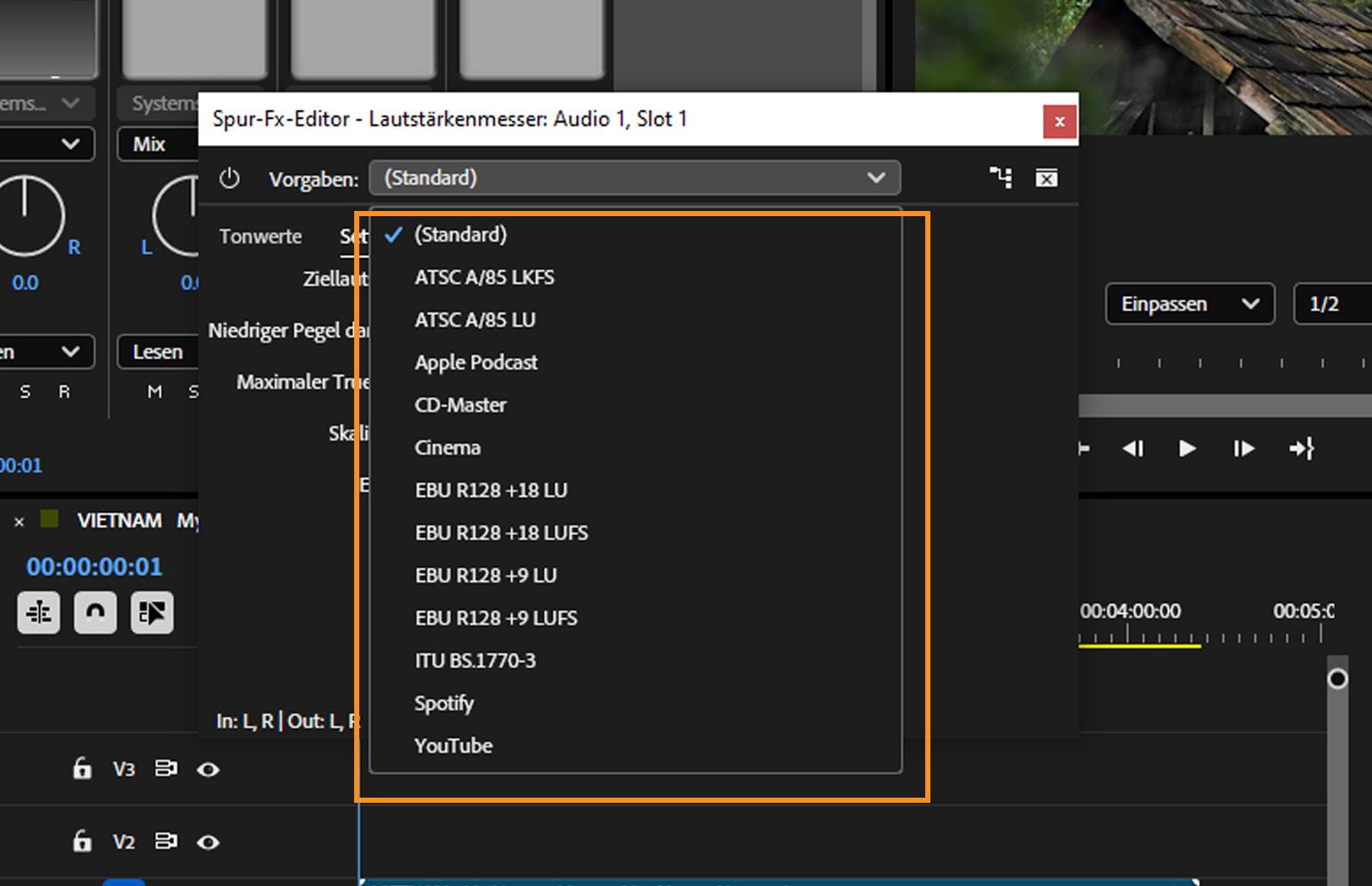
Task: Pick the Apple Podcast preset
Action: 635,363
